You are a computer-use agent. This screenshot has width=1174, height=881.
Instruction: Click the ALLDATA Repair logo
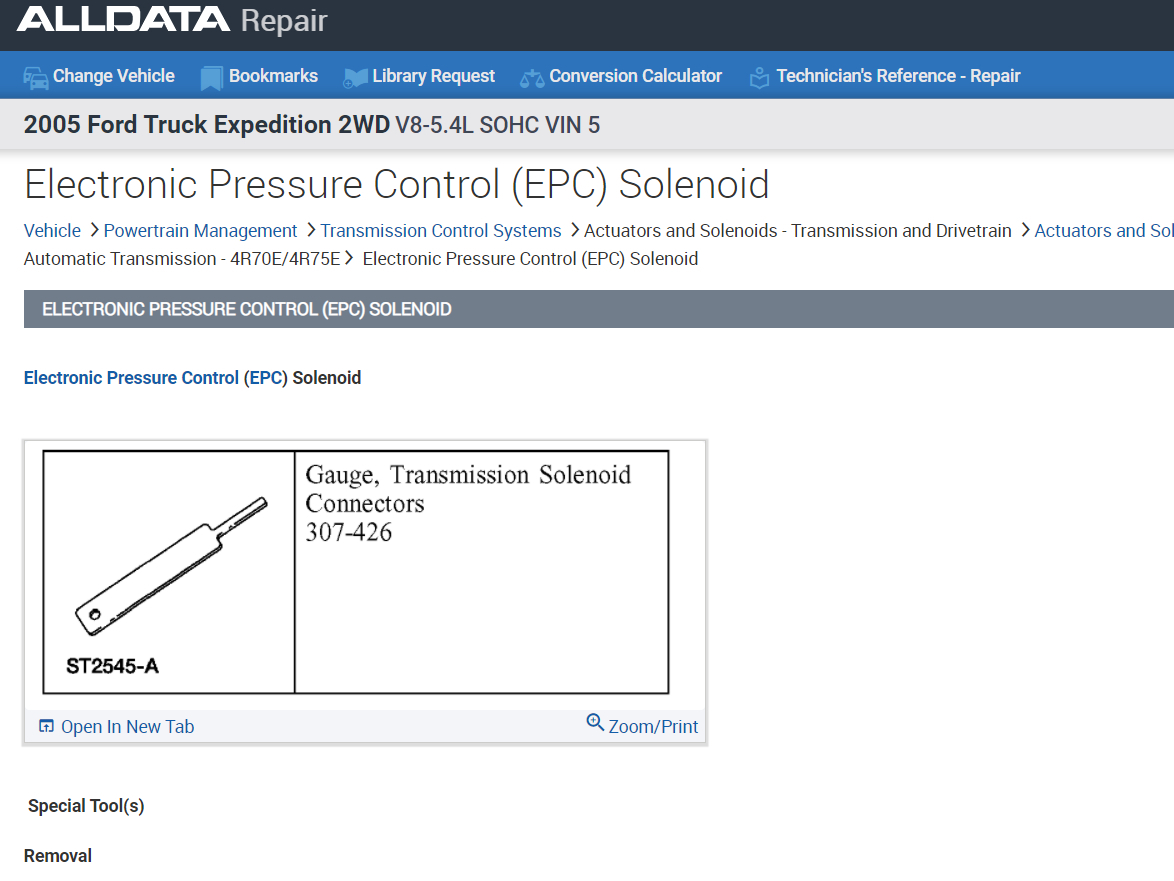tap(172, 21)
